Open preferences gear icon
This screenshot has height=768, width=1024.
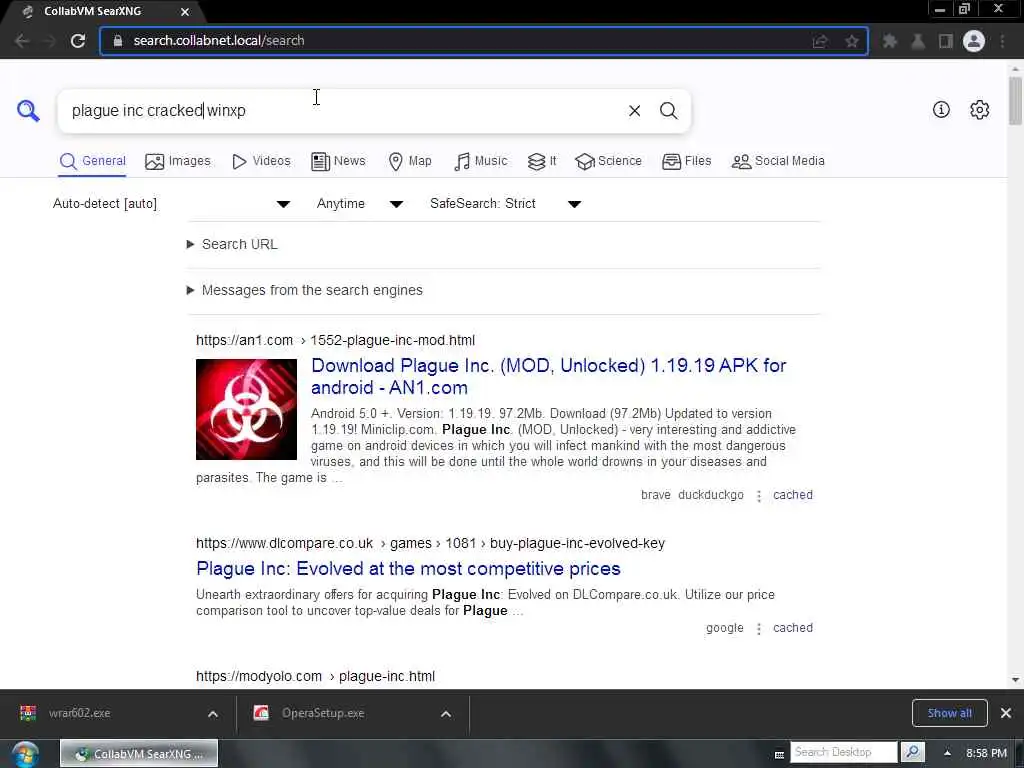(979, 110)
